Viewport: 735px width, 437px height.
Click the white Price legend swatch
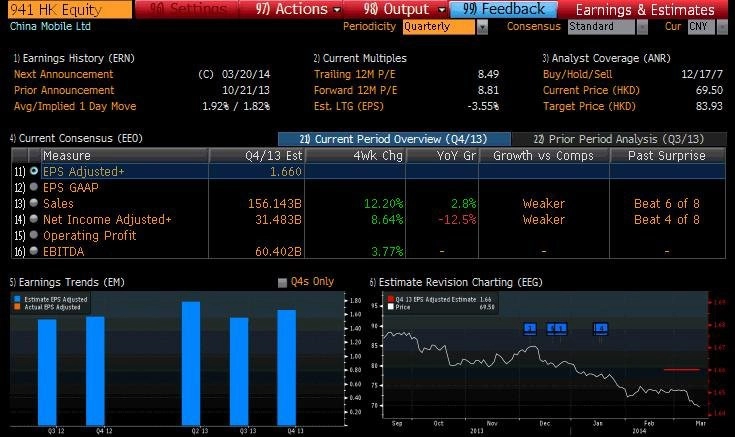(x=390, y=307)
